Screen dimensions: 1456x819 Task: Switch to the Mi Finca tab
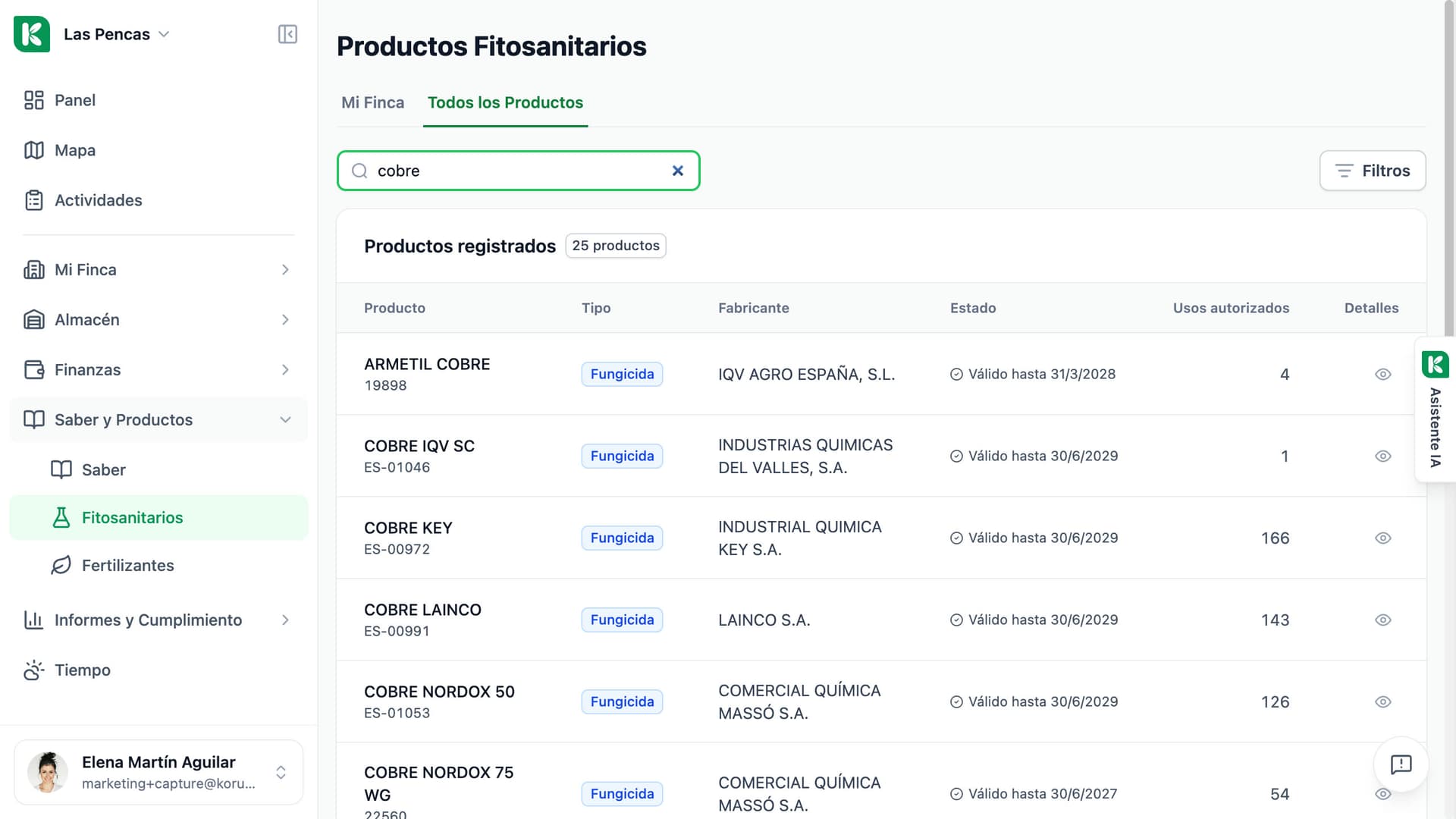tap(372, 102)
